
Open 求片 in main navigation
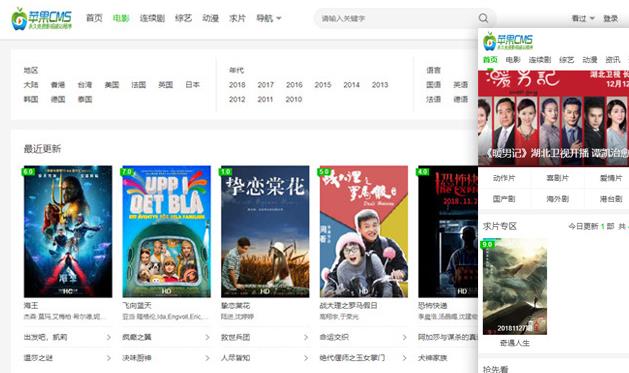tap(237, 18)
